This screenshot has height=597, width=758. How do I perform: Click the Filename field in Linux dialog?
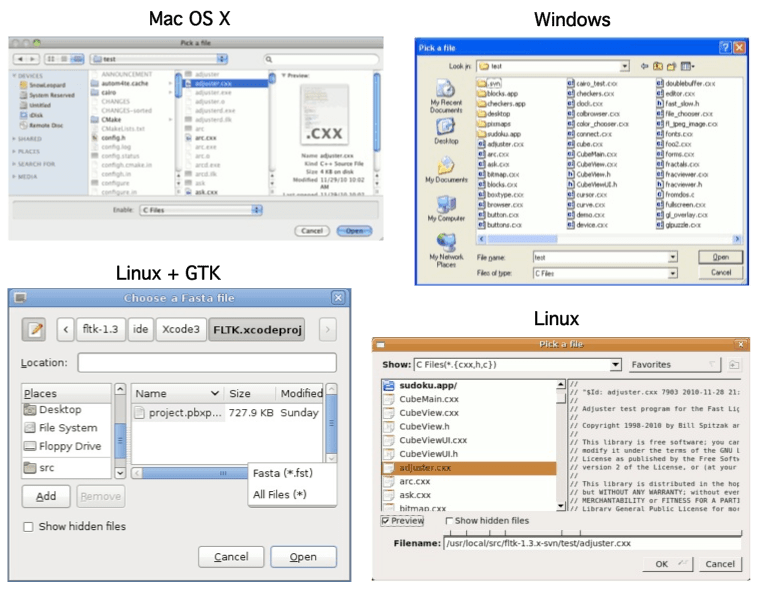click(592, 543)
